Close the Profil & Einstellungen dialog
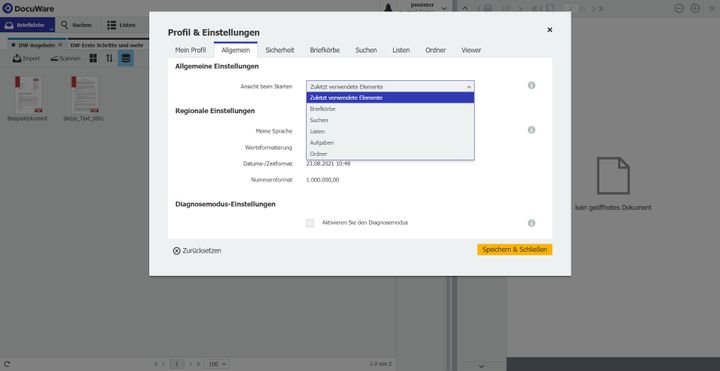This screenshot has height=371, width=720. pyautogui.click(x=550, y=30)
